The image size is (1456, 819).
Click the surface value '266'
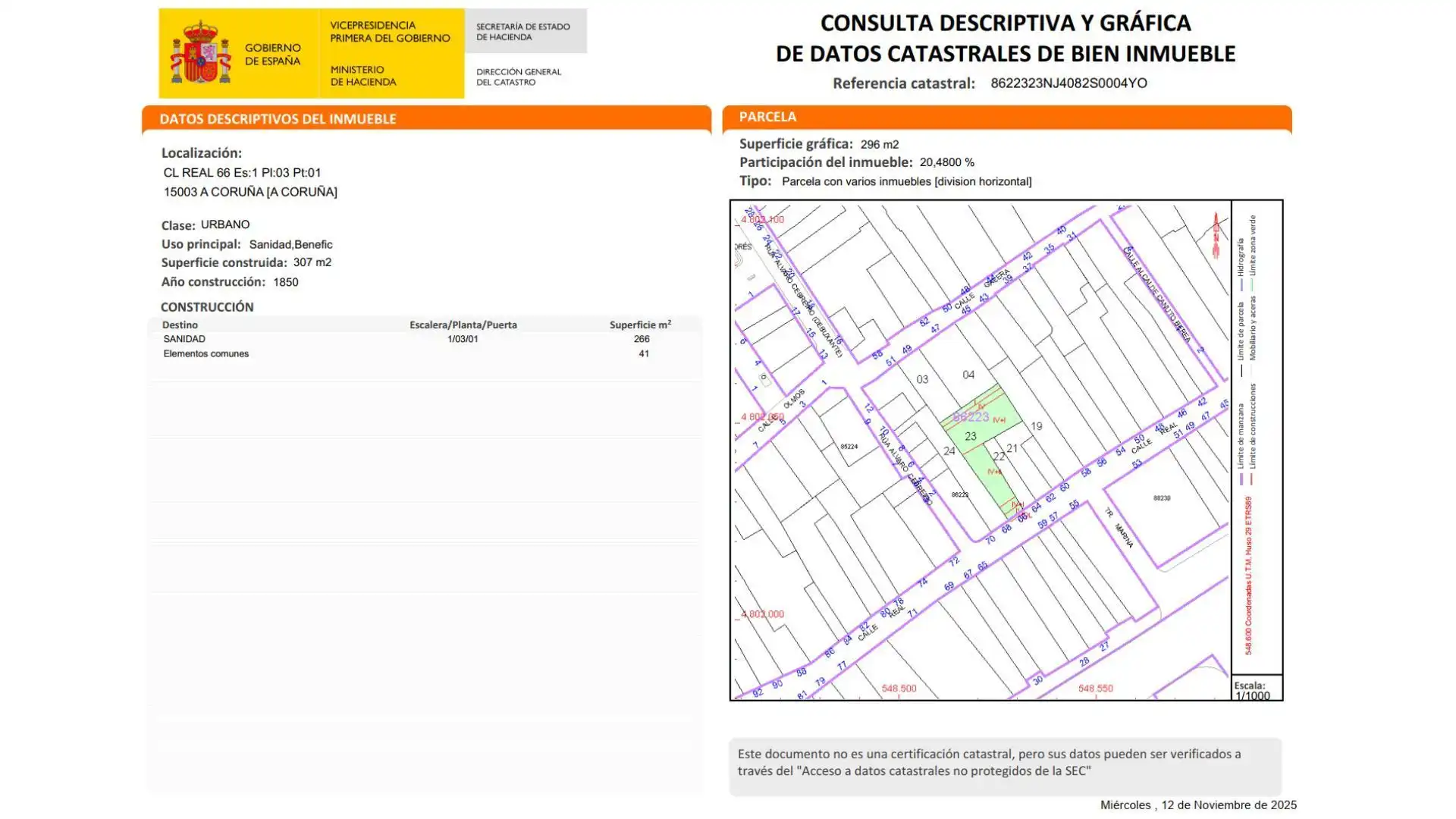click(x=642, y=339)
